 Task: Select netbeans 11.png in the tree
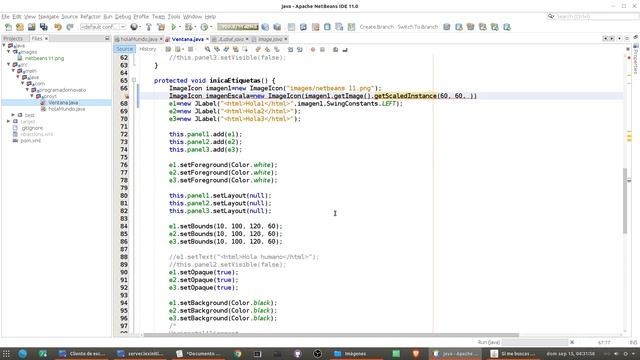(x=44, y=58)
